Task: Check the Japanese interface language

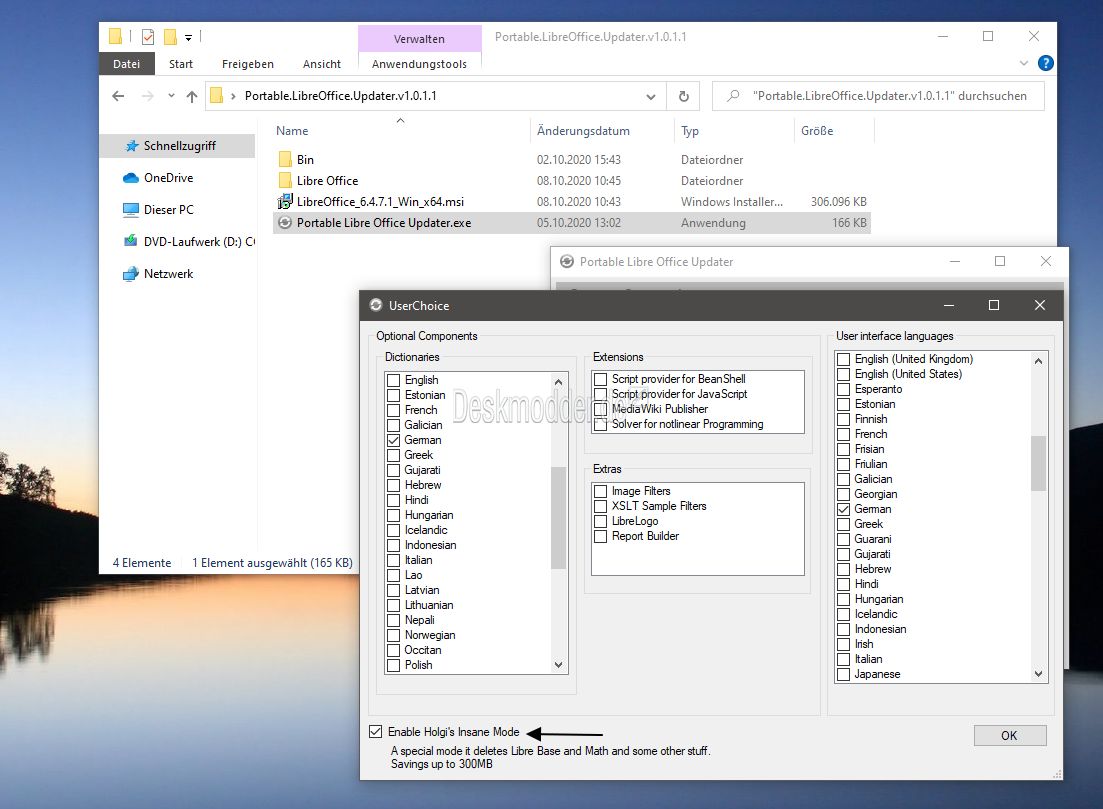Action: coord(843,675)
